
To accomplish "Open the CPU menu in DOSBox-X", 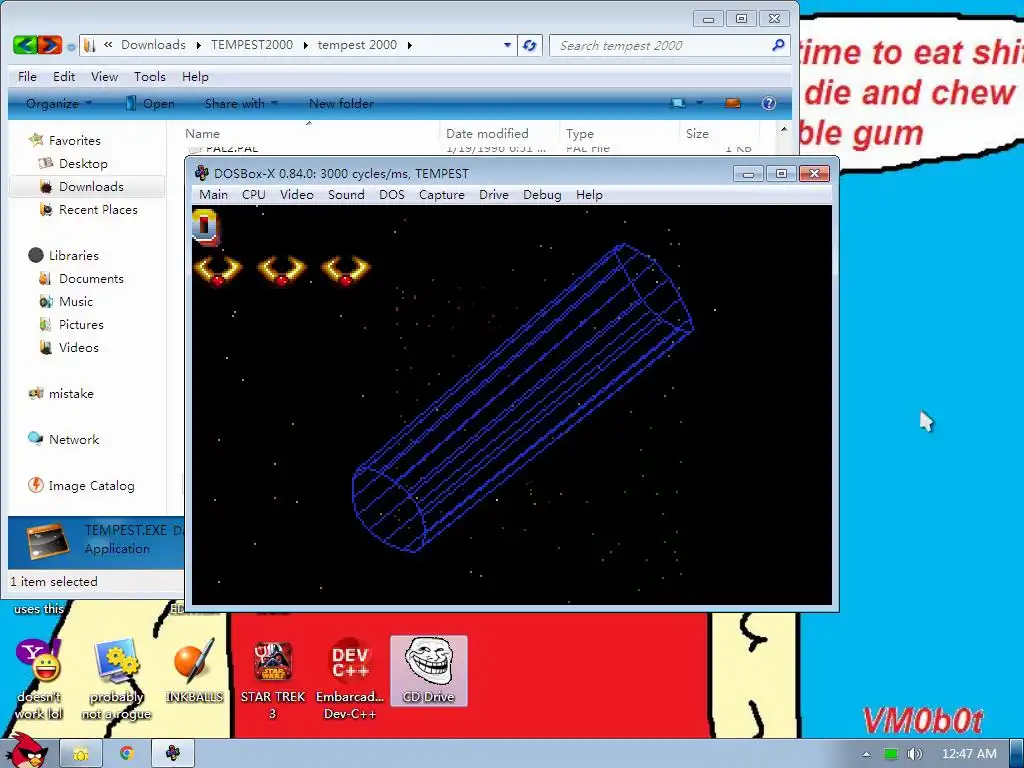I will pos(253,195).
